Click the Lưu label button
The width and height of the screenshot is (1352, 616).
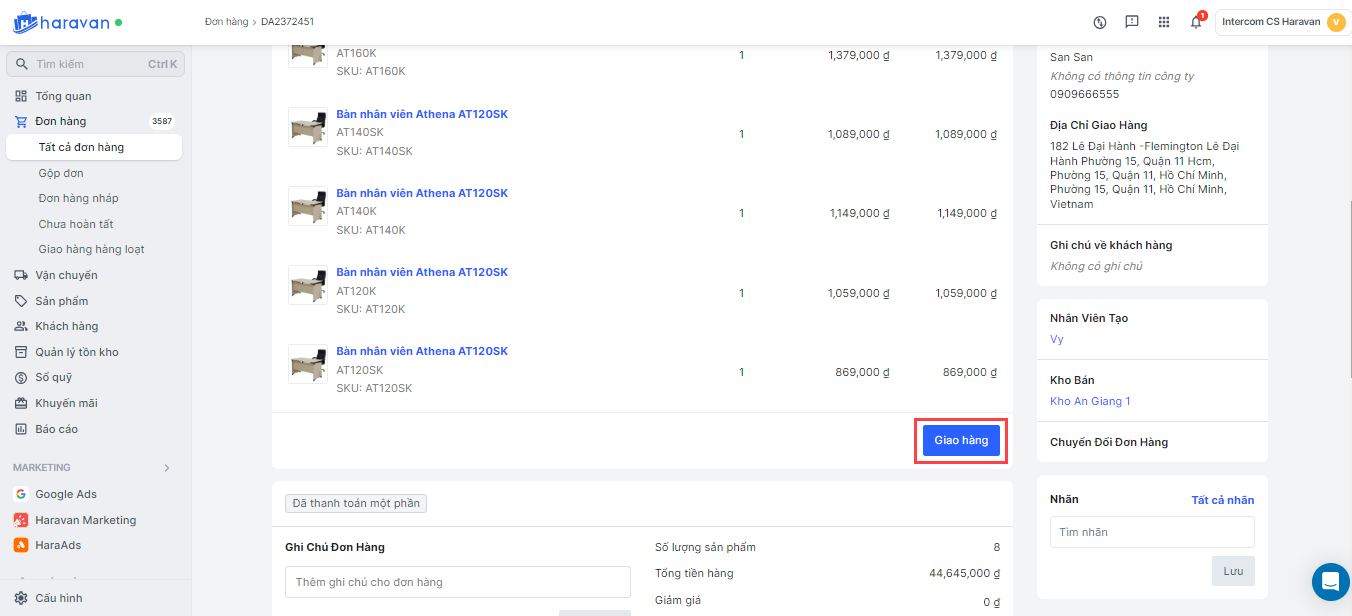click(x=1233, y=571)
